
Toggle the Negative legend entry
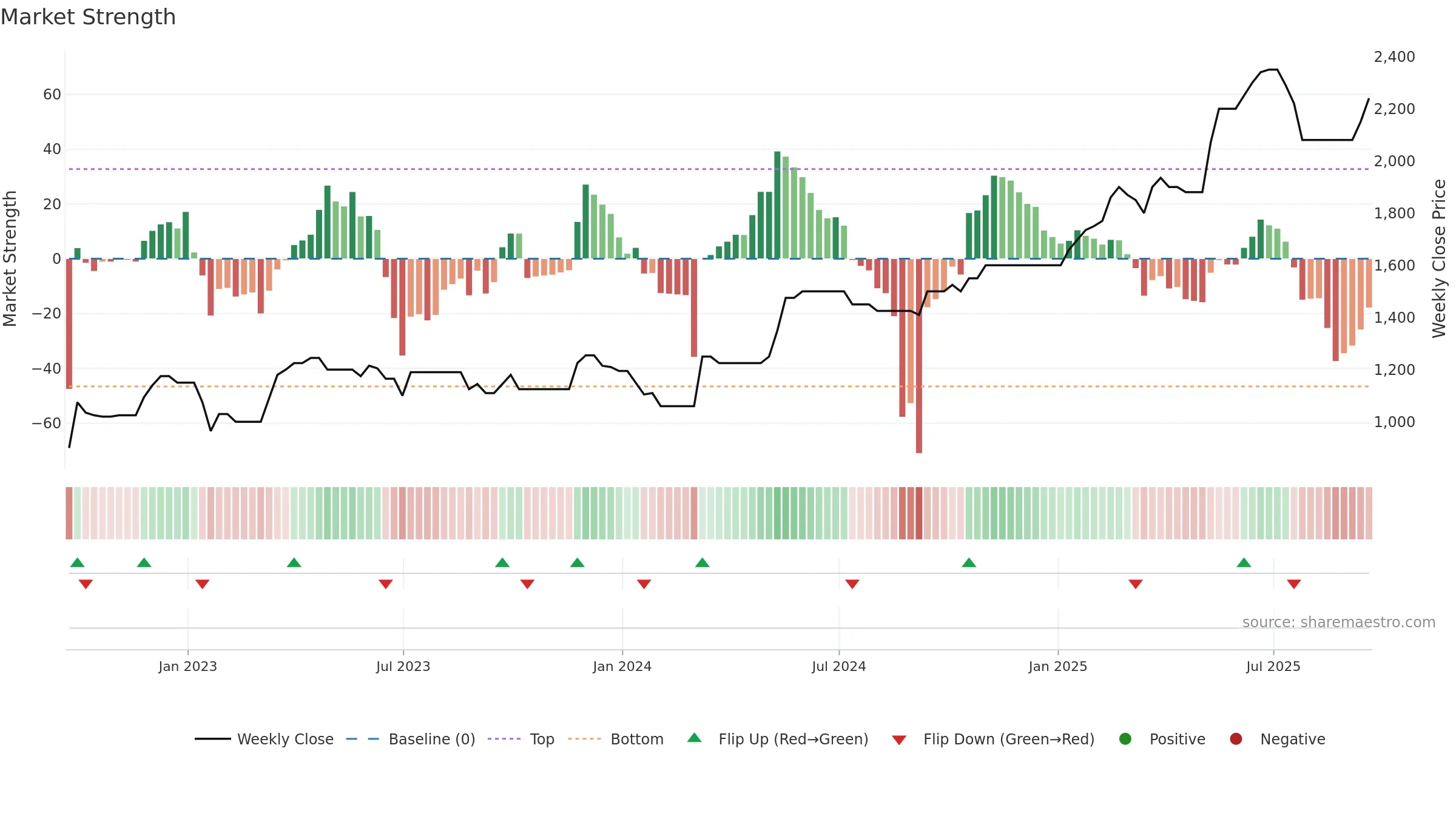1277,739
